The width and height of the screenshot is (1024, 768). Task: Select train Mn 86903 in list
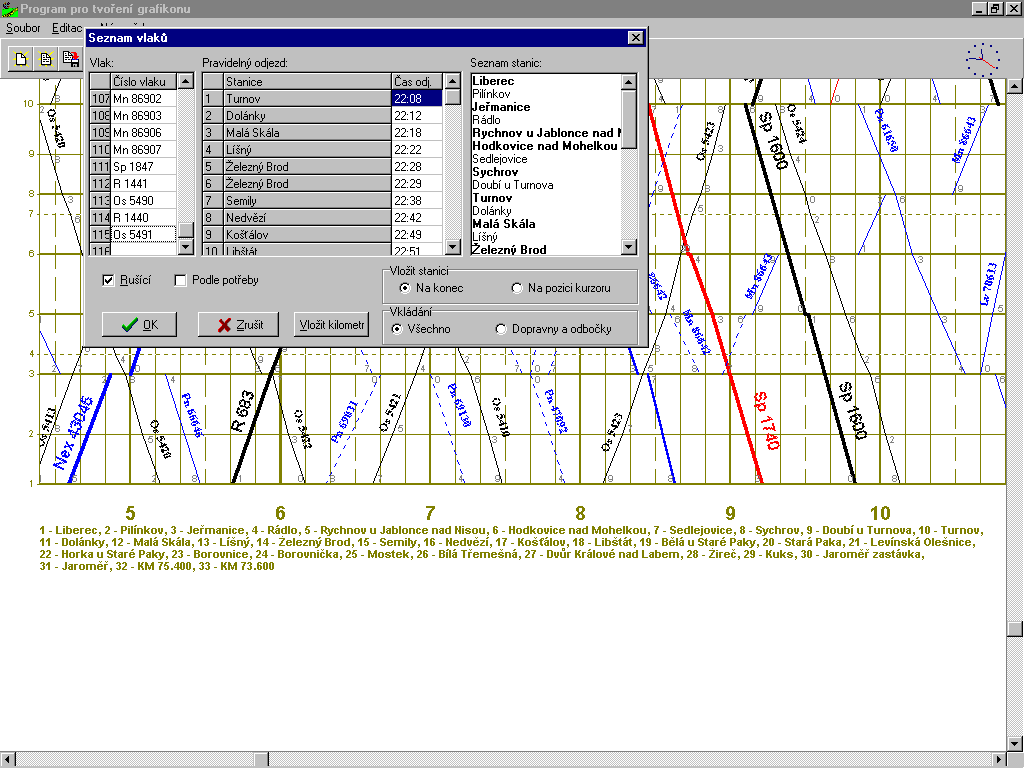pos(144,116)
